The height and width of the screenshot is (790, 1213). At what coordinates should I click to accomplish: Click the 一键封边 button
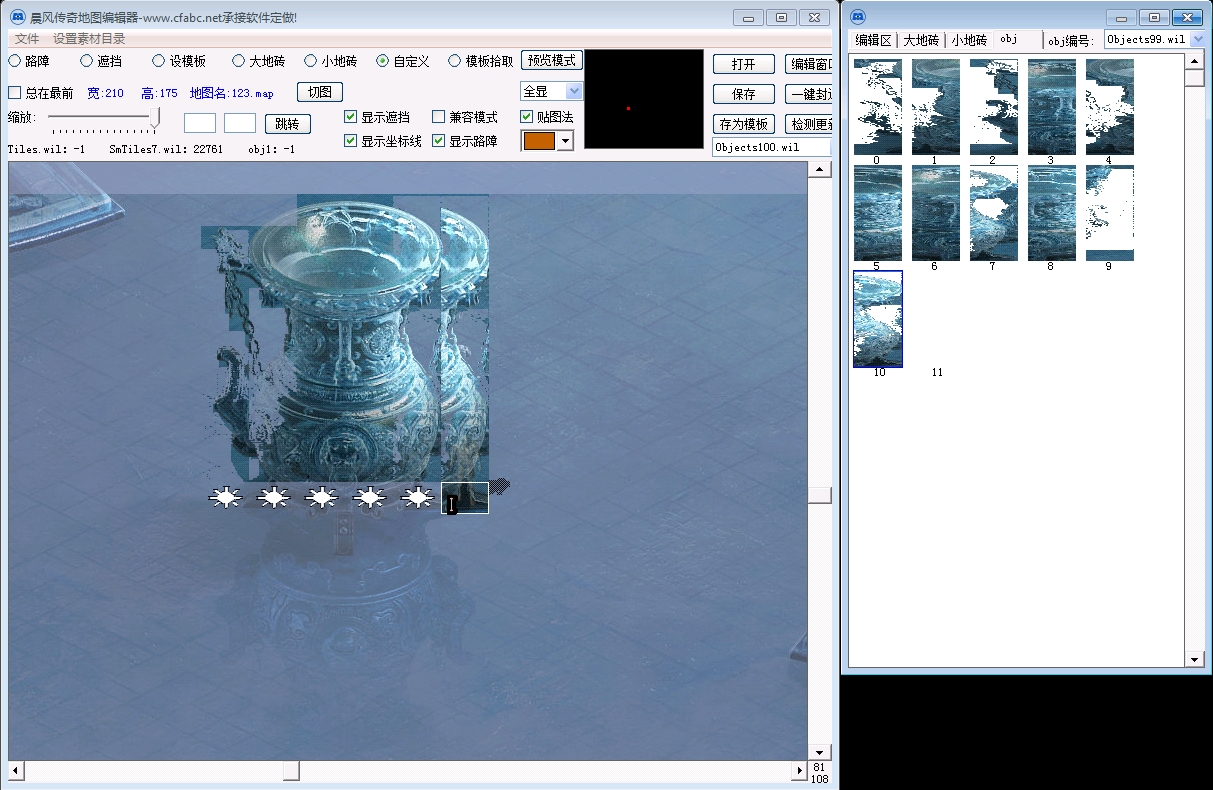[x=809, y=94]
